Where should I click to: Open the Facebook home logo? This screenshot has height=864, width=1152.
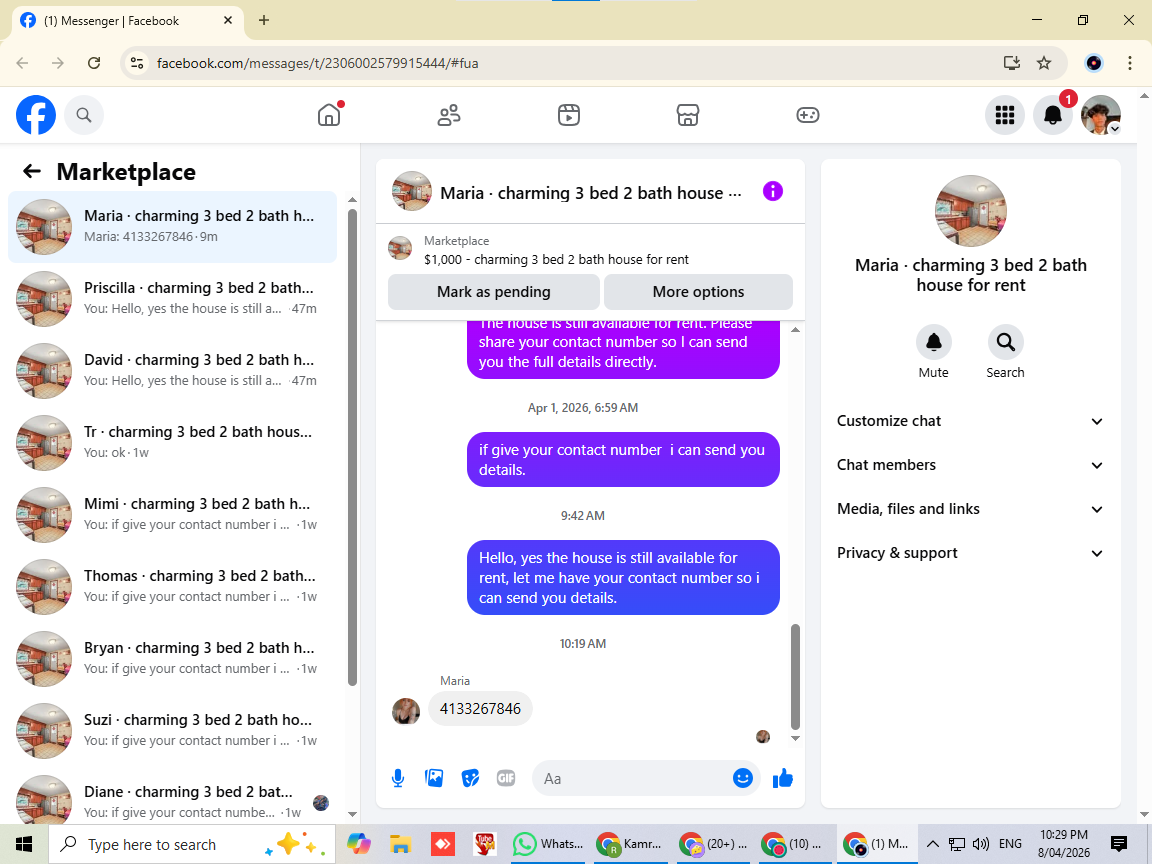pyautogui.click(x=36, y=115)
